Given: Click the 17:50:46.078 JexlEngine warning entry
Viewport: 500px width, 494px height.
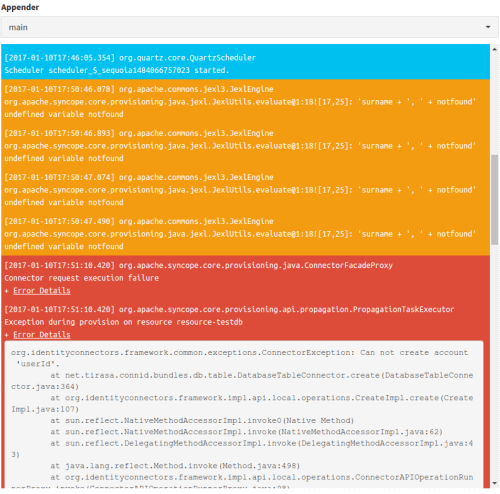Looking at the screenshot, I should (245, 102).
